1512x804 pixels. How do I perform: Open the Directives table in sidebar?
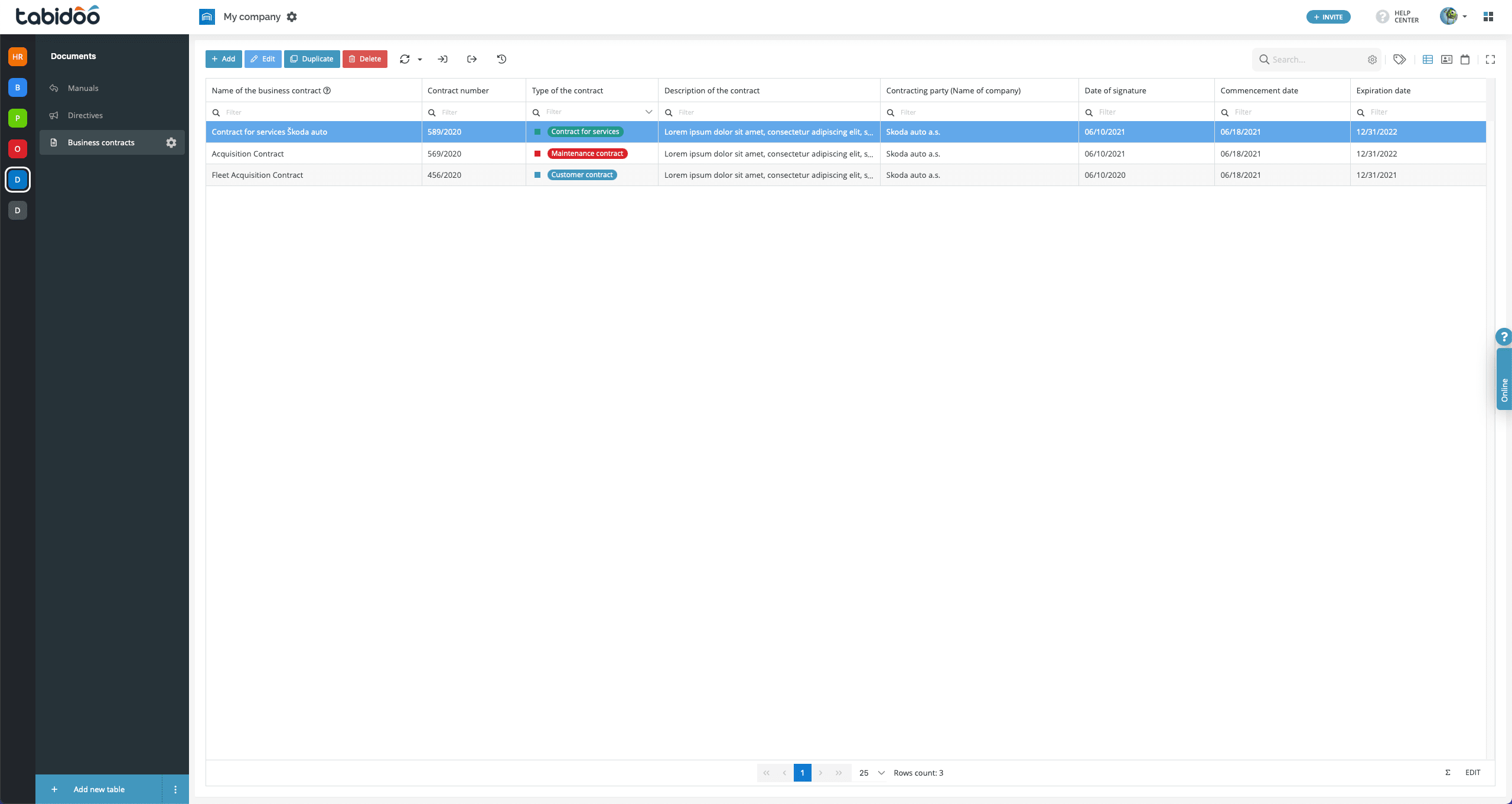(x=85, y=115)
